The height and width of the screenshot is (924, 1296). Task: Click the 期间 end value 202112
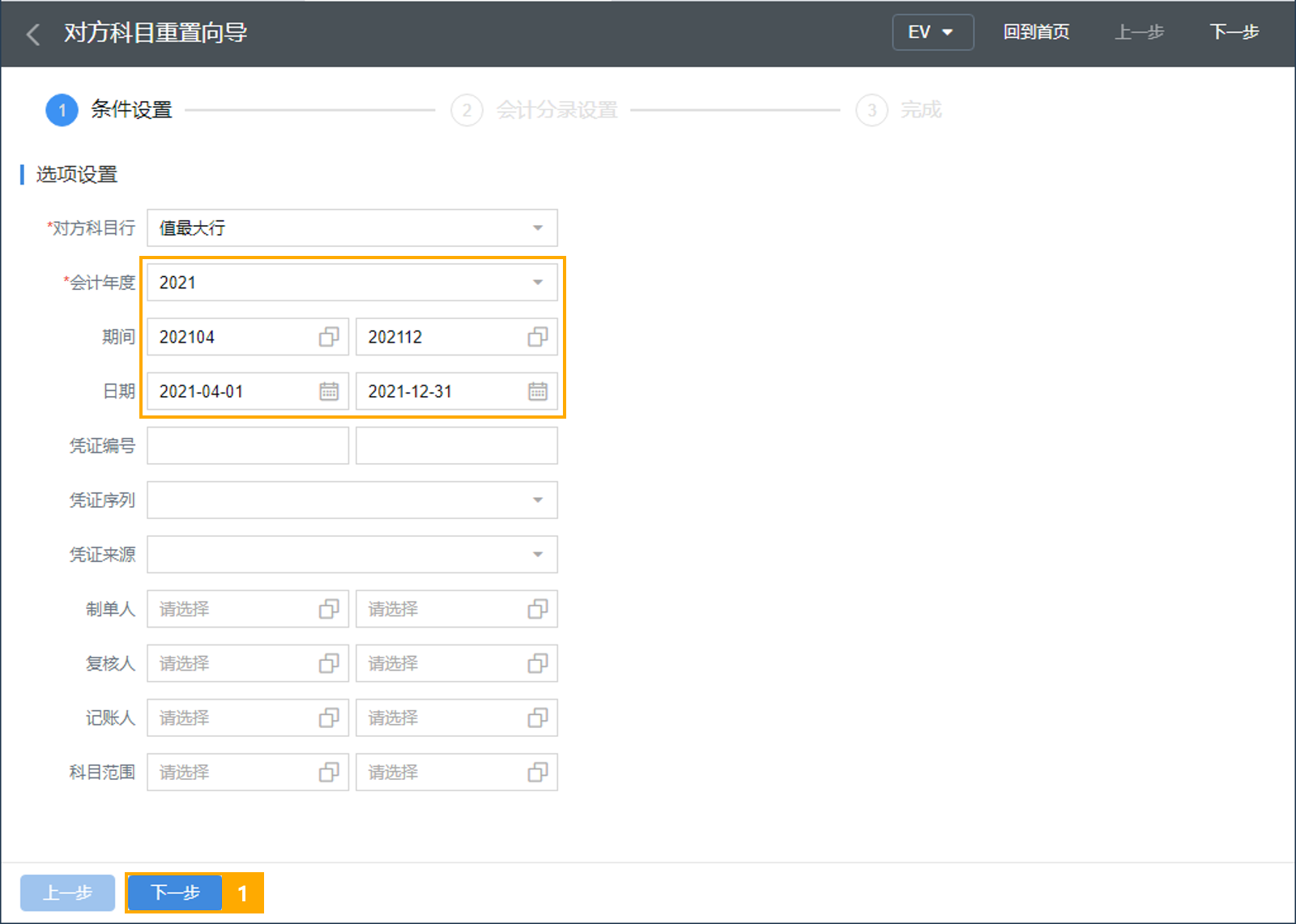pyautogui.click(x=395, y=337)
